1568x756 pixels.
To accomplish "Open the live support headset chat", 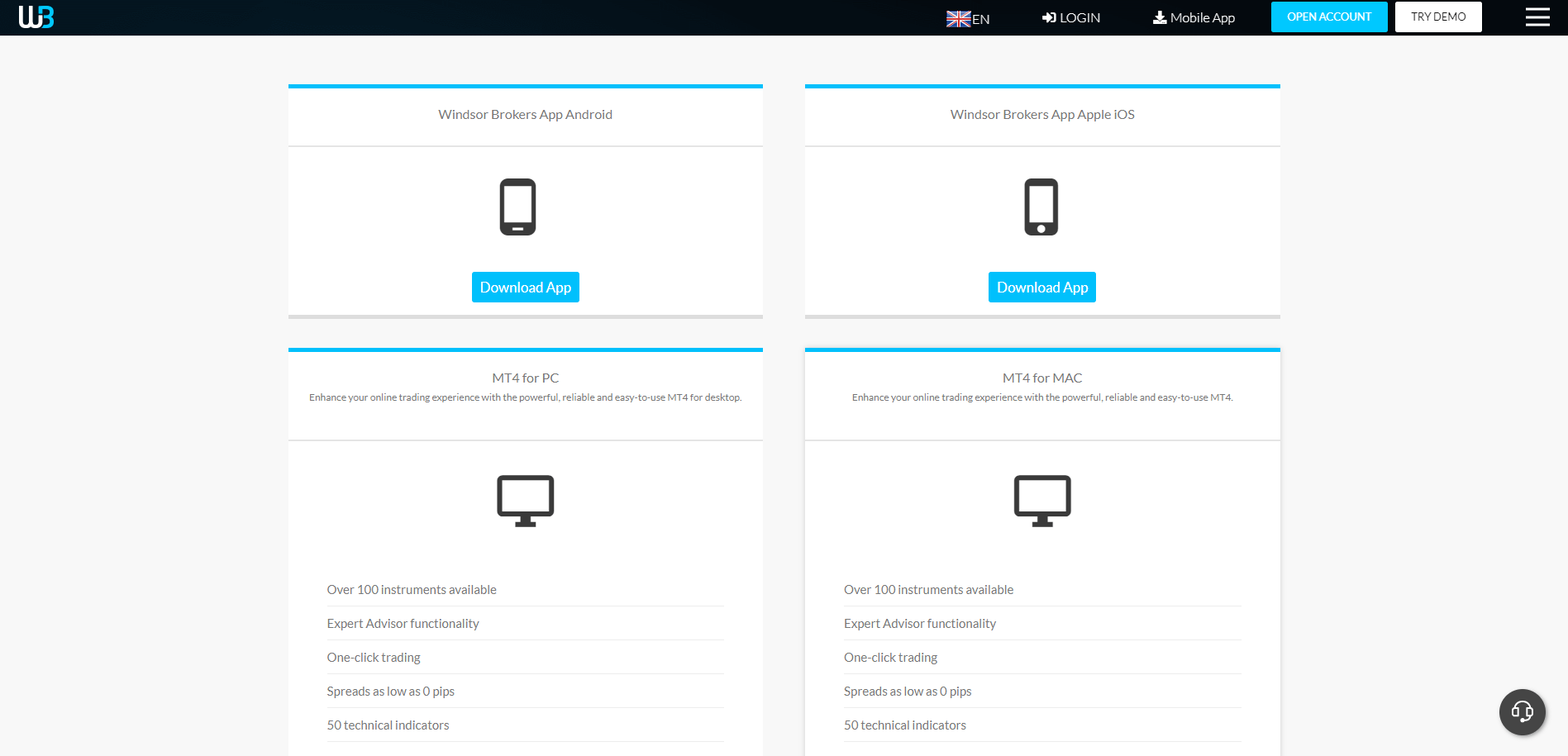I will (x=1523, y=712).
